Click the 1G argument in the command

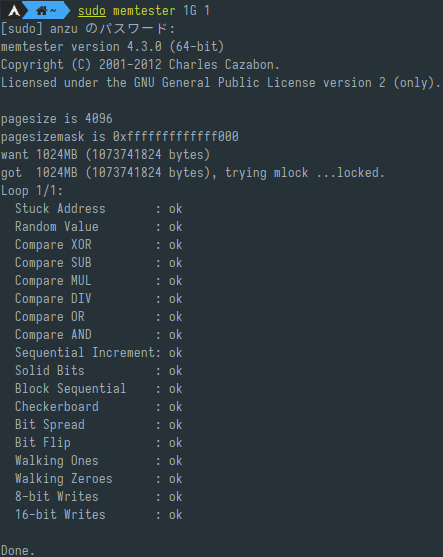point(190,11)
